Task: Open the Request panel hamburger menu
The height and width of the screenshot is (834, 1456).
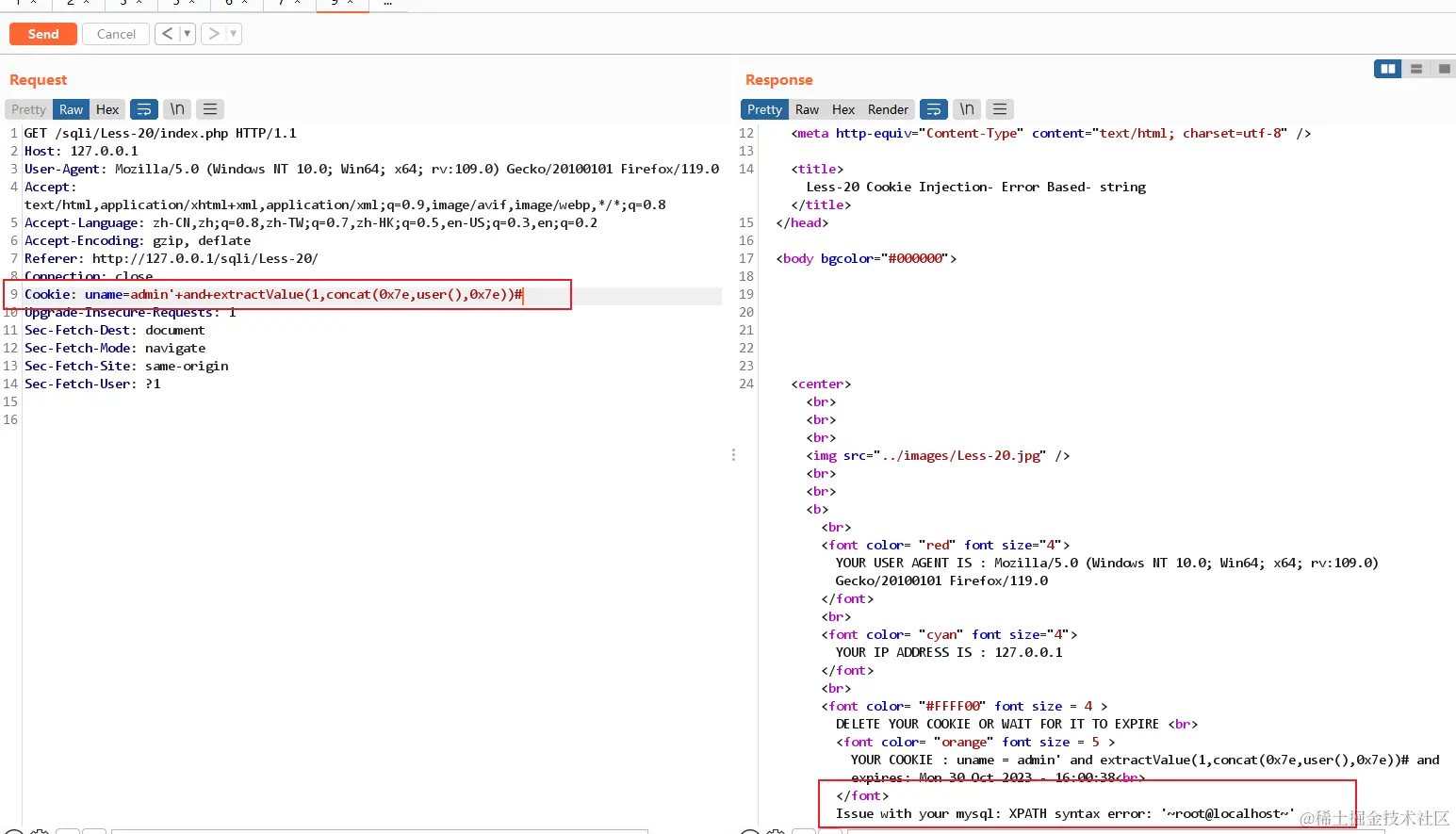Action: tap(210, 109)
